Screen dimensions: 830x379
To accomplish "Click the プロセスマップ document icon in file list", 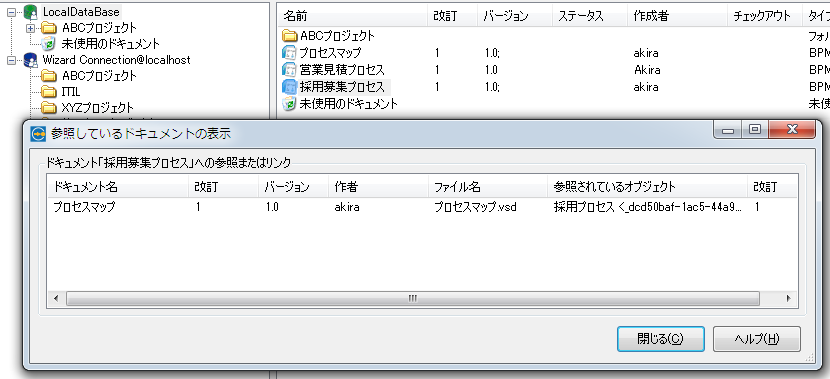I will pos(290,53).
